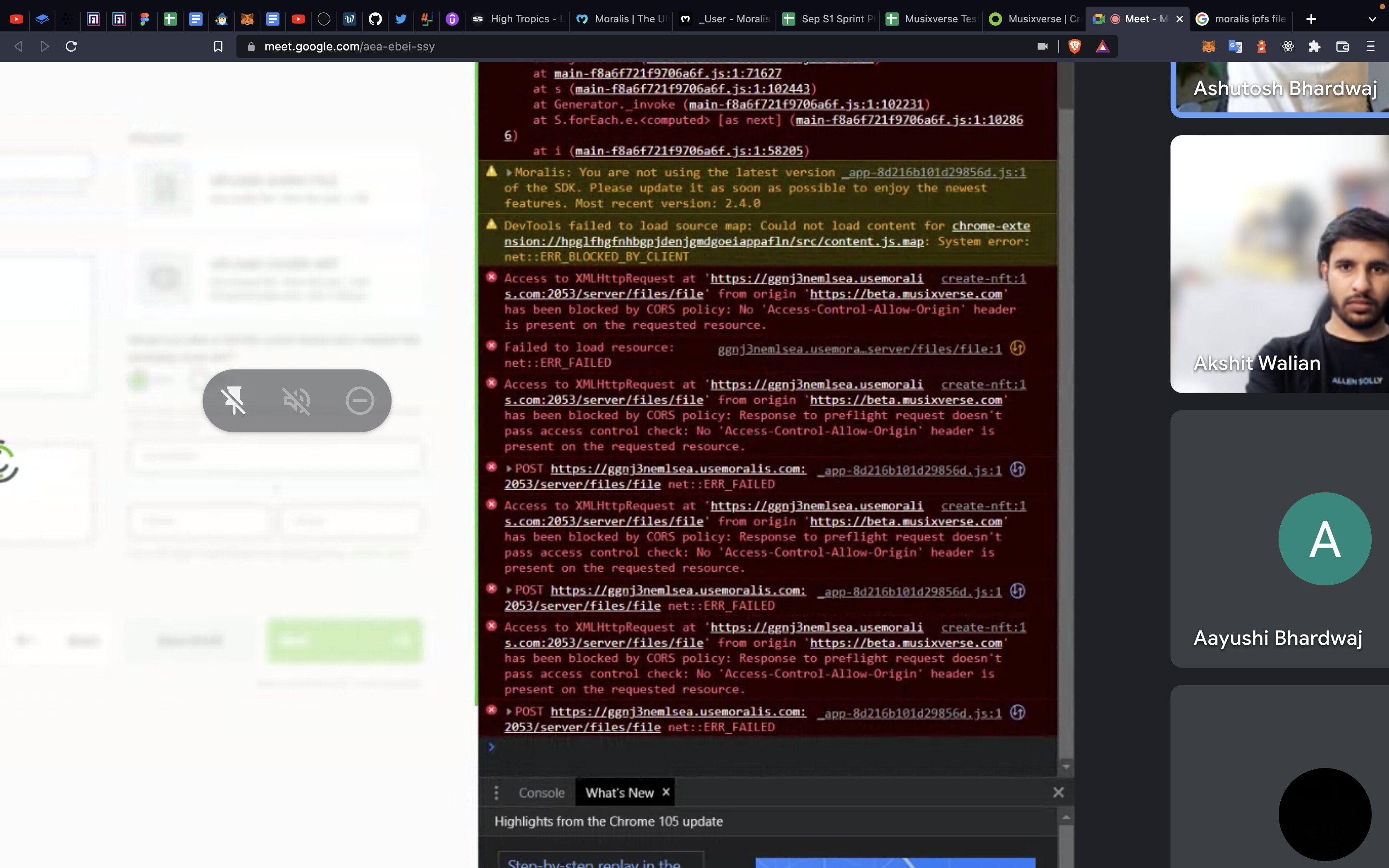Switch to the Musixverse Test tab
The height and width of the screenshot is (868, 1389).
[931, 19]
